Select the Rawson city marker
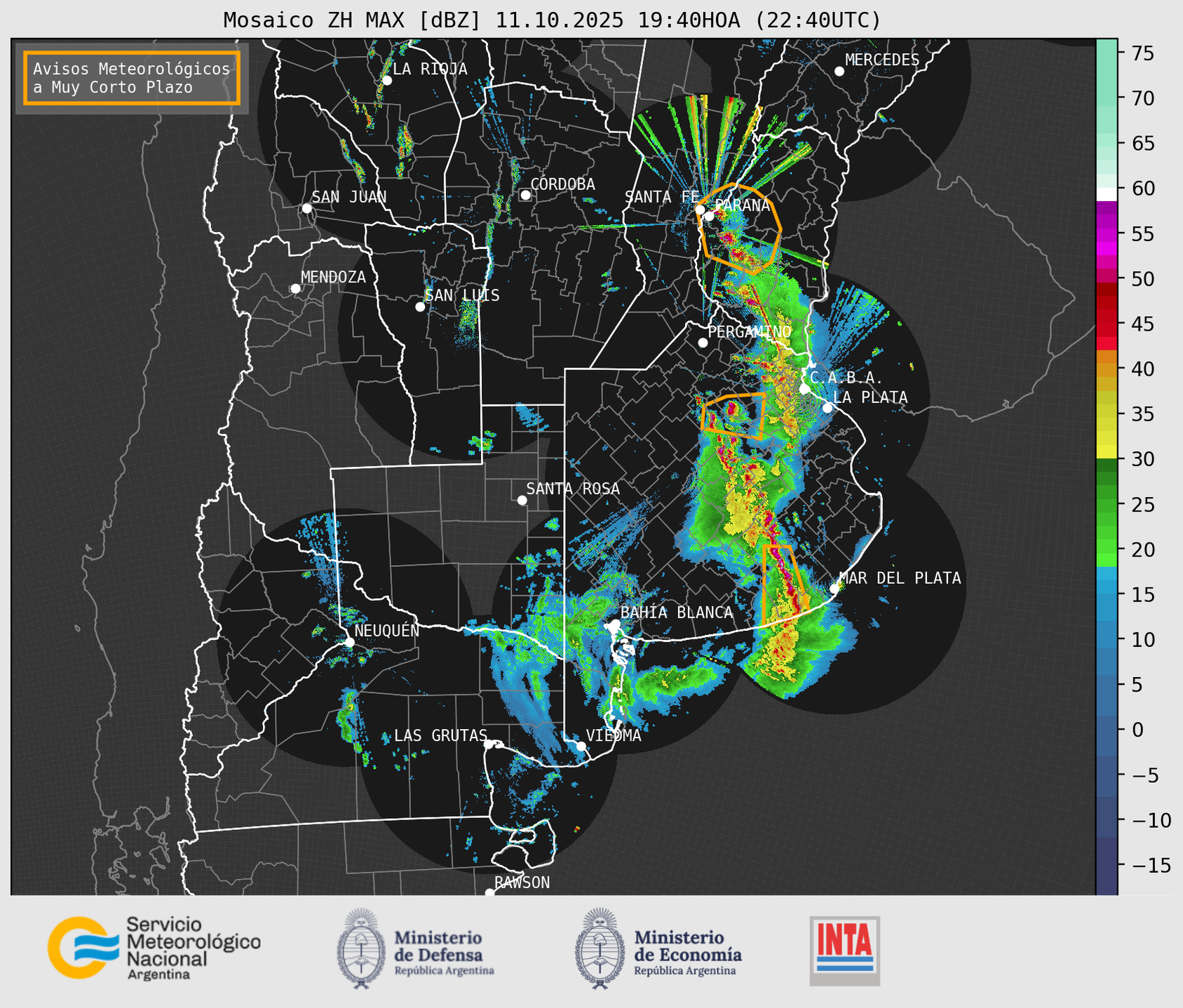The image size is (1183, 1008). click(x=489, y=892)
